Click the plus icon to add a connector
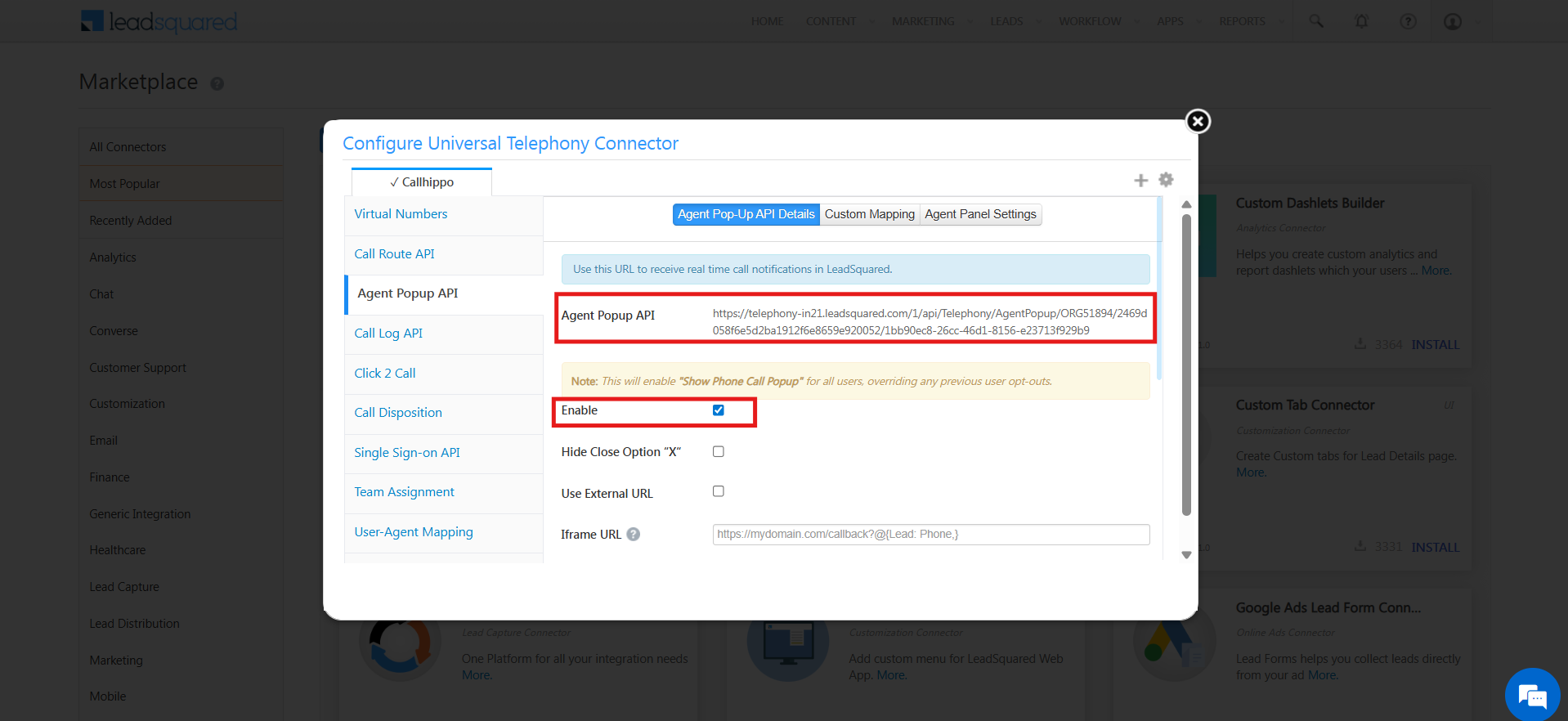1568x721 pixels. 1141,180
